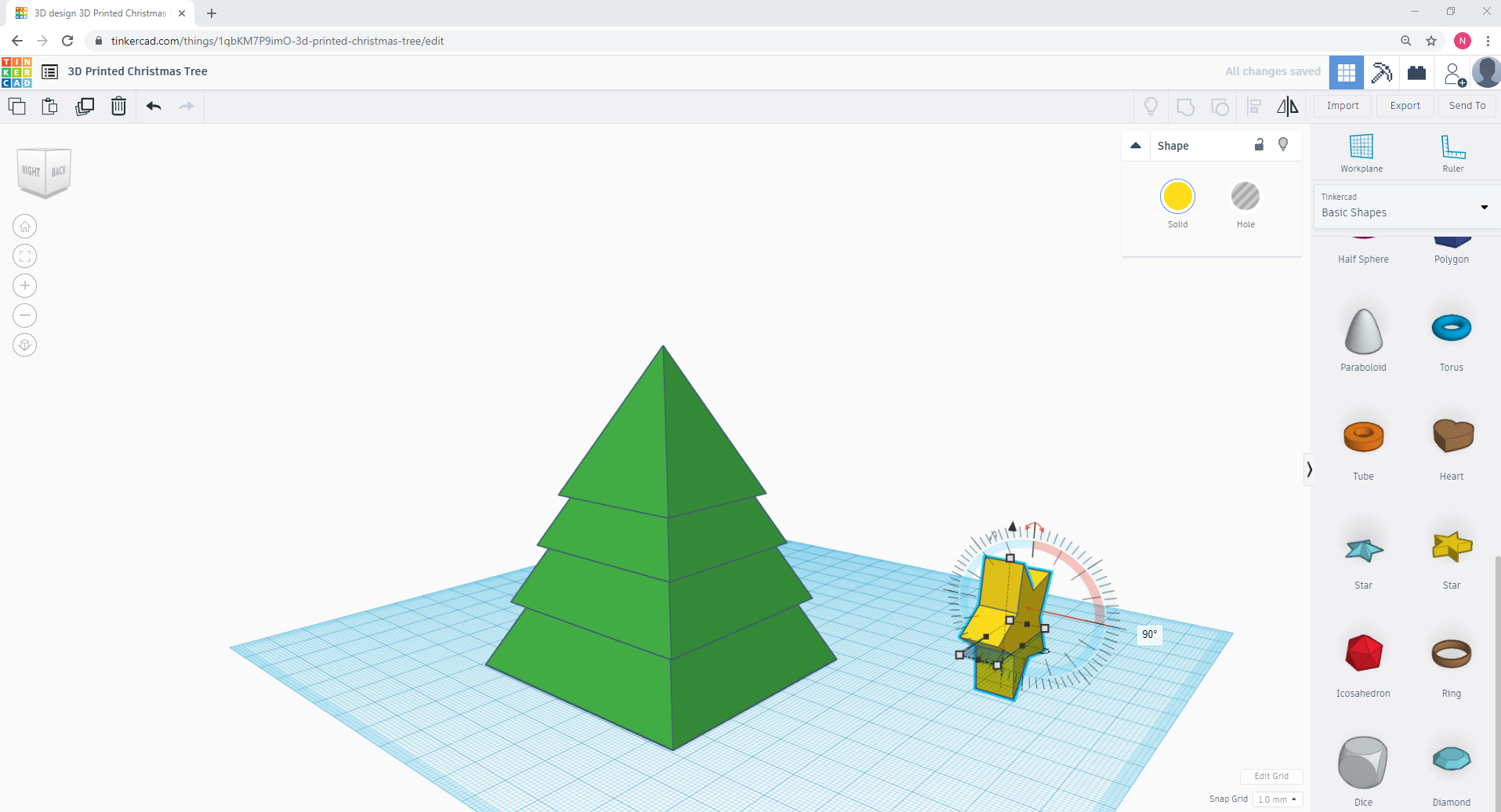
Task: Open the design list menu icon
Action: click(49, 72)
